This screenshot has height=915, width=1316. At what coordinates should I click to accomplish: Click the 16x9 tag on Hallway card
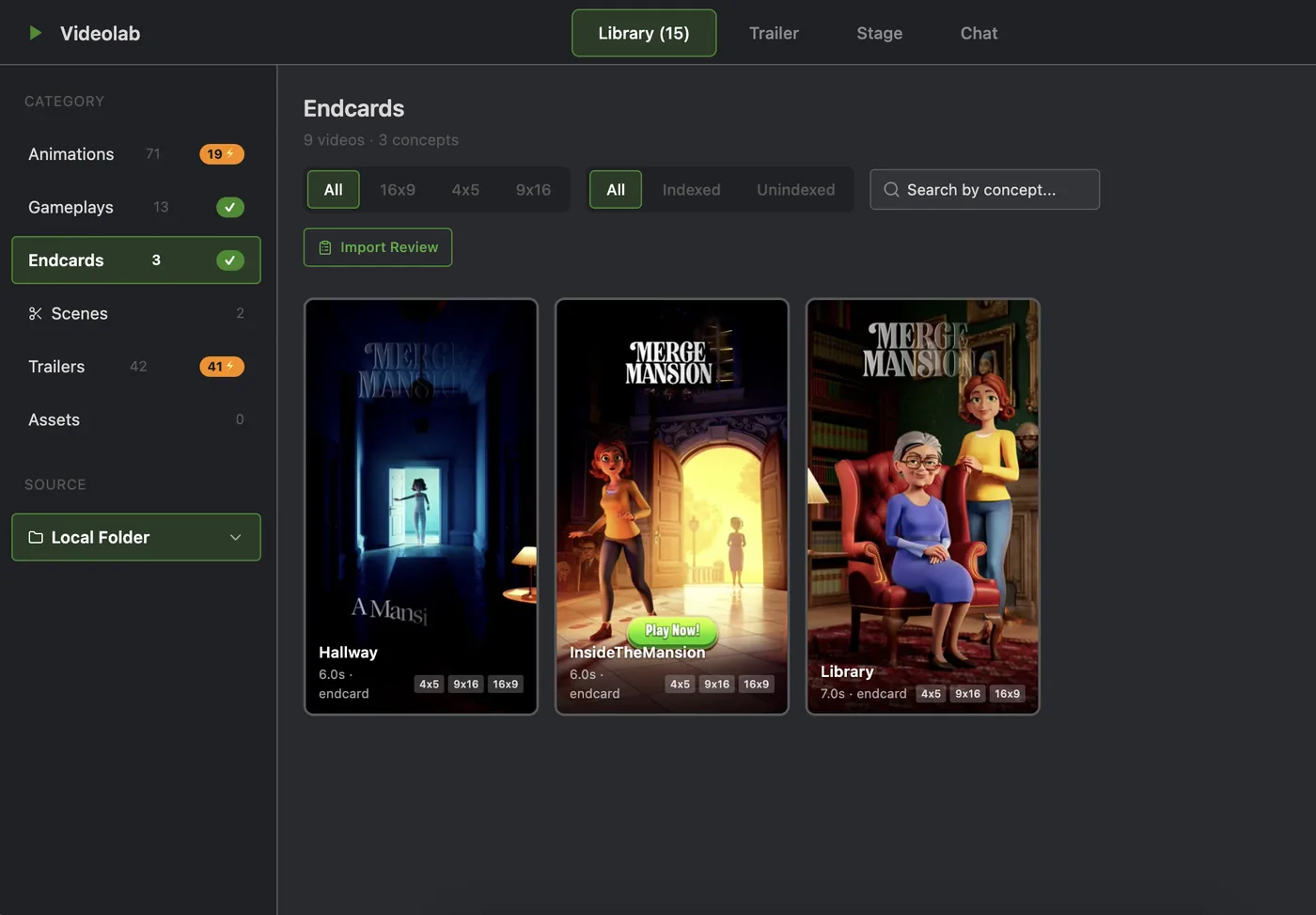point(506,685)
